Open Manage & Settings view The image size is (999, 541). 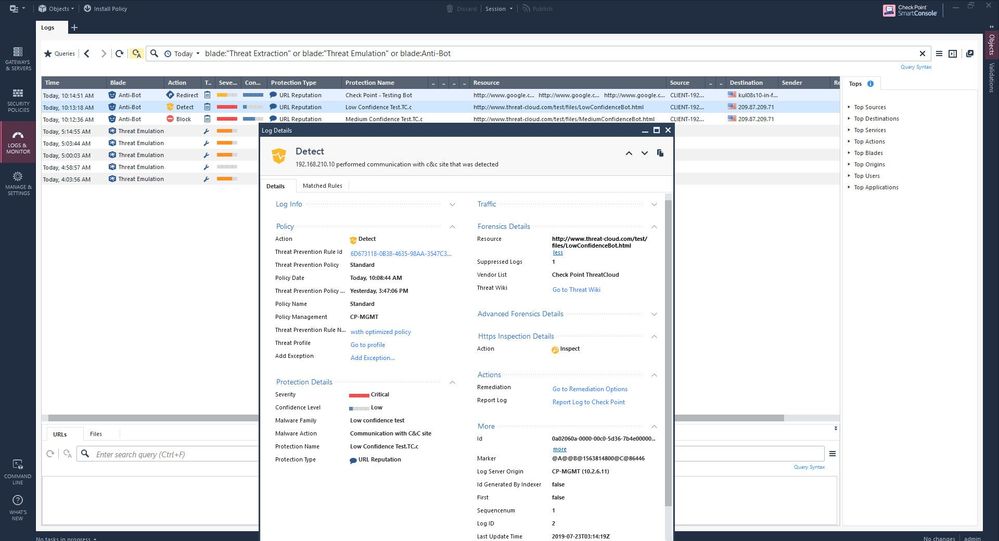18,184
